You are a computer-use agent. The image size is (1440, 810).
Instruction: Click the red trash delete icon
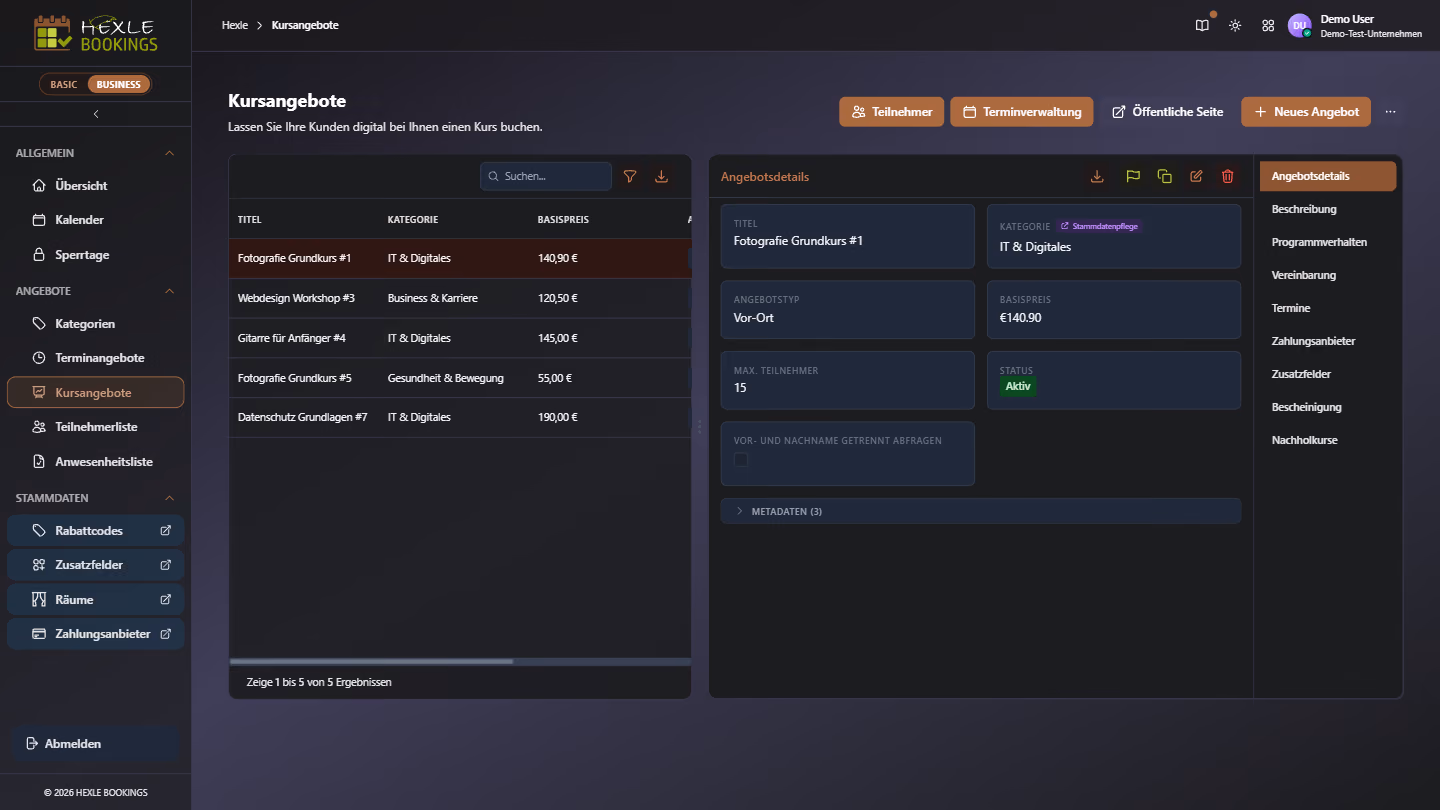pyautogui.click(x=1227, y=176)
